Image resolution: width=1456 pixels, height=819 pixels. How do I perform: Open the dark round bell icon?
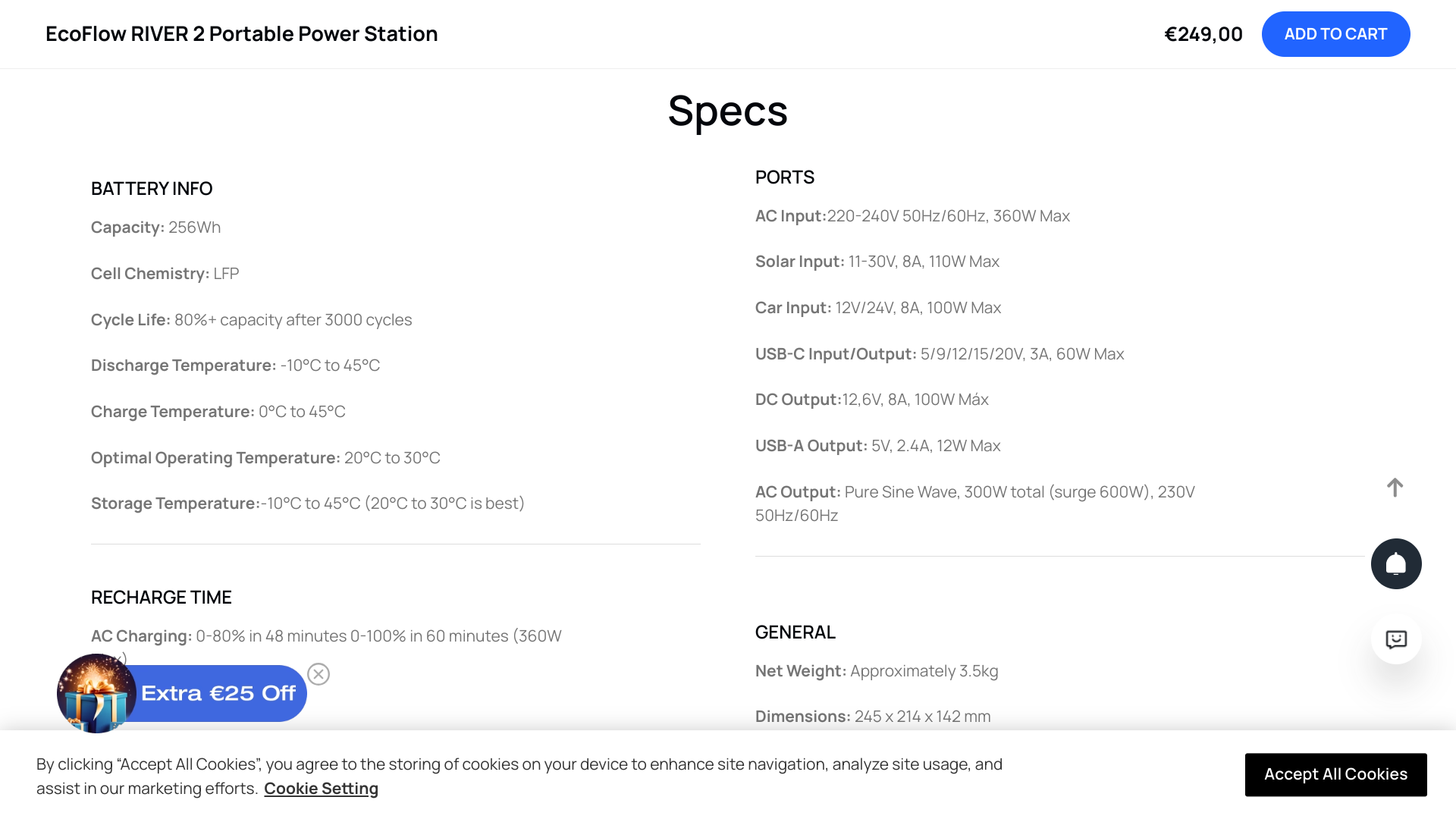point(1395,564)
